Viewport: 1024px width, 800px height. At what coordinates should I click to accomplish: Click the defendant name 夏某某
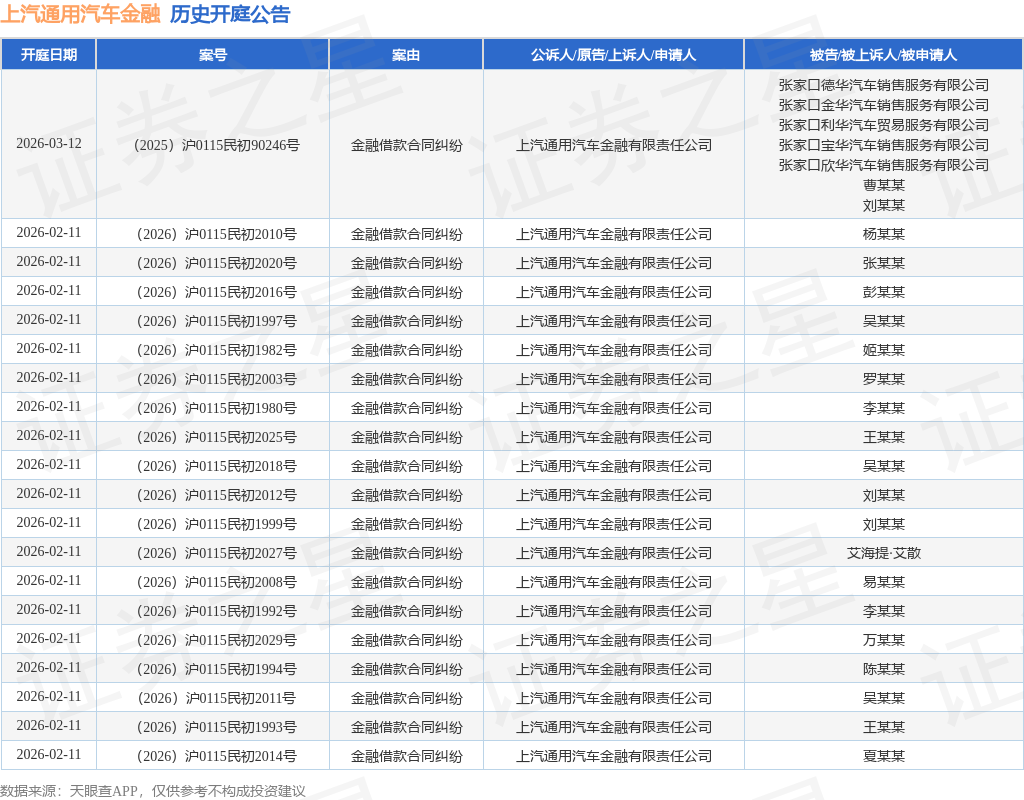click(883, 756)
